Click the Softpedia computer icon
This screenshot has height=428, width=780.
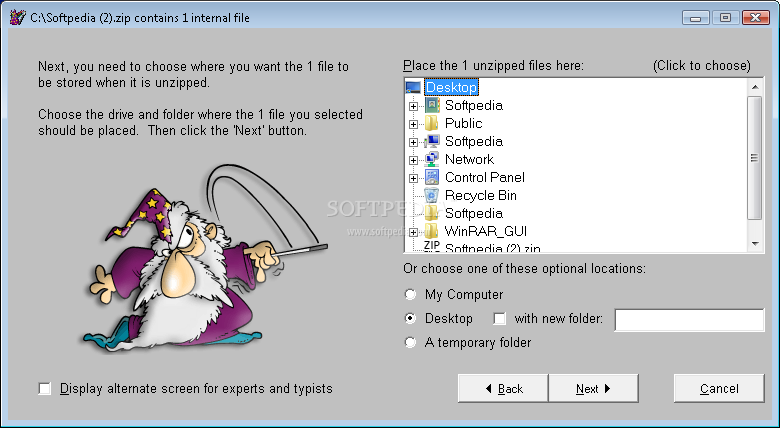point(432,141)
